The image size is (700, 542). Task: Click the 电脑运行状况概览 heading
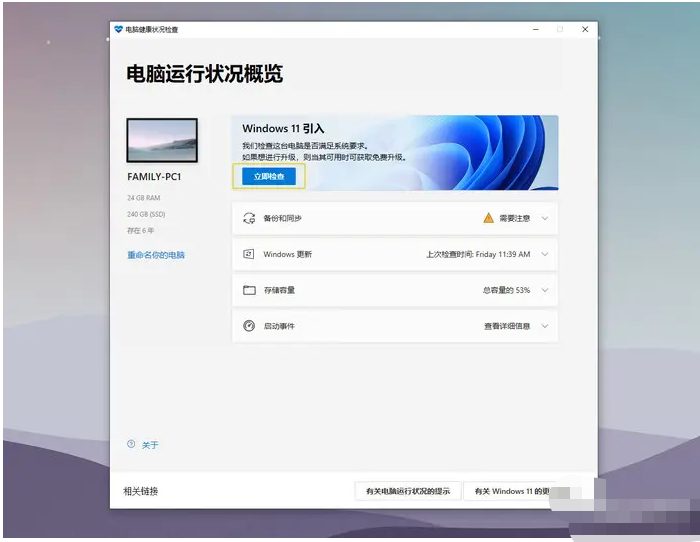204,74
